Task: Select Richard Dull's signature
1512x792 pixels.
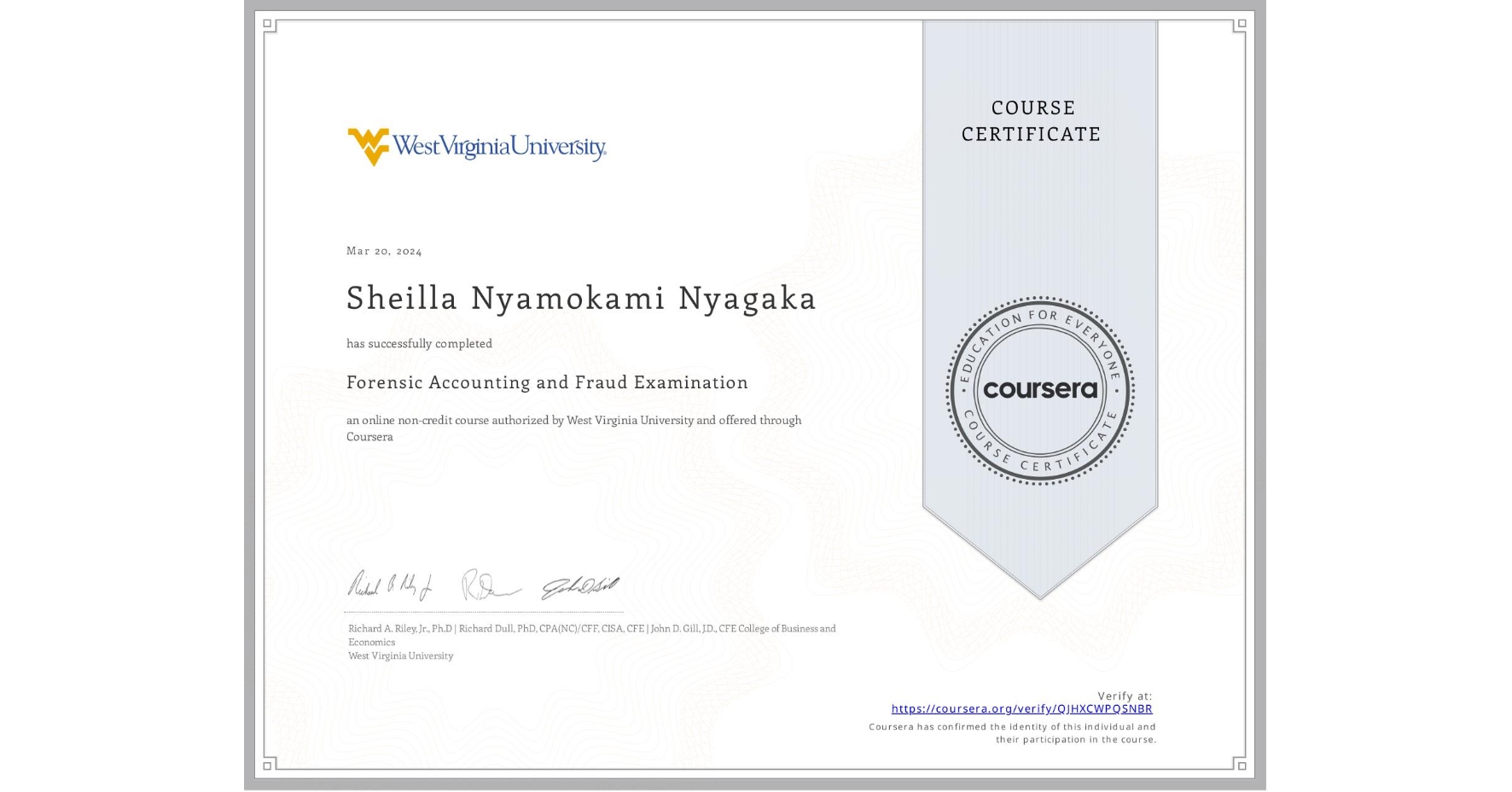Action: pyautogui.click(x=491, y=585)
